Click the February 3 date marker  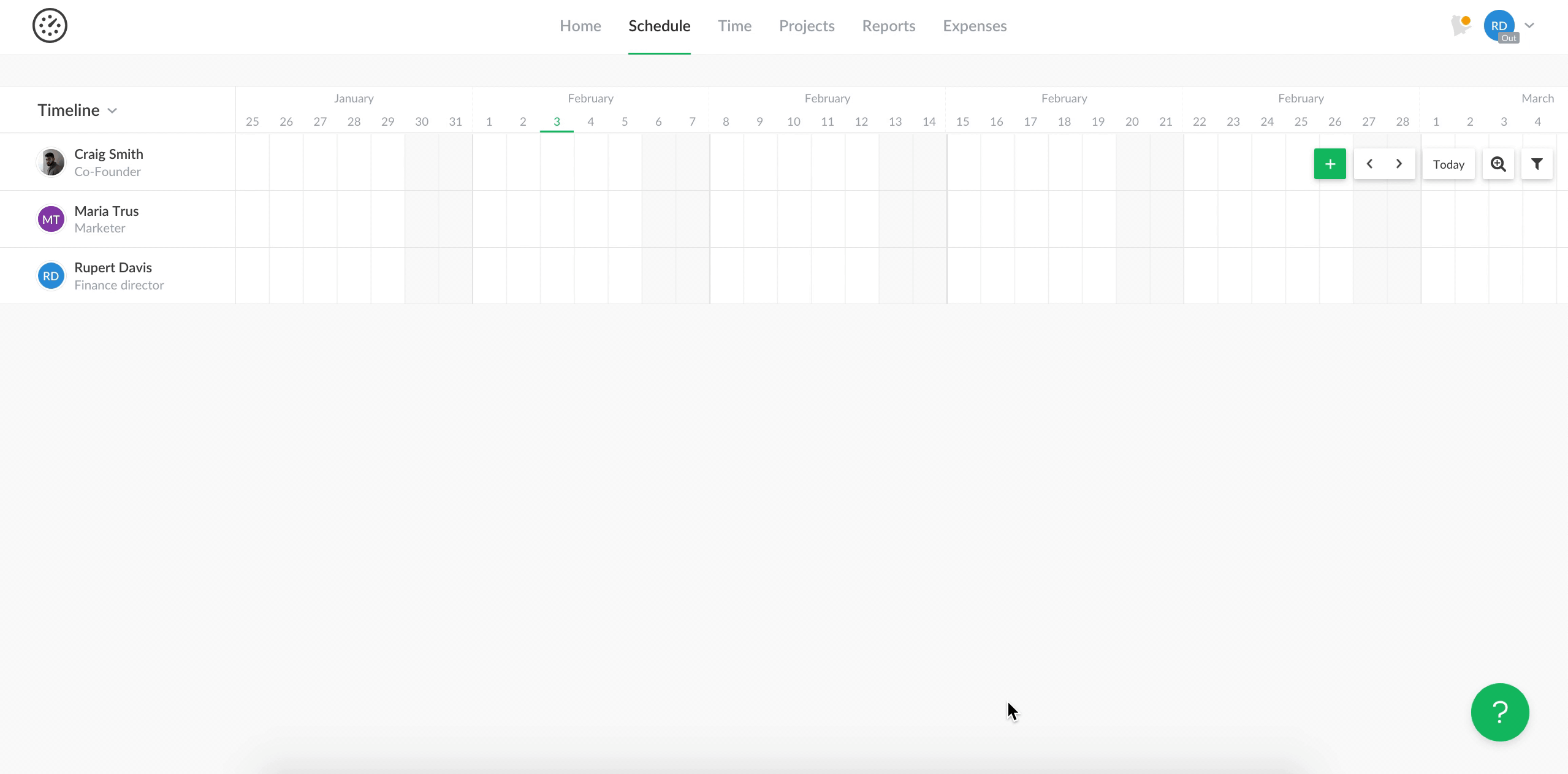click(x=557, y=121)
